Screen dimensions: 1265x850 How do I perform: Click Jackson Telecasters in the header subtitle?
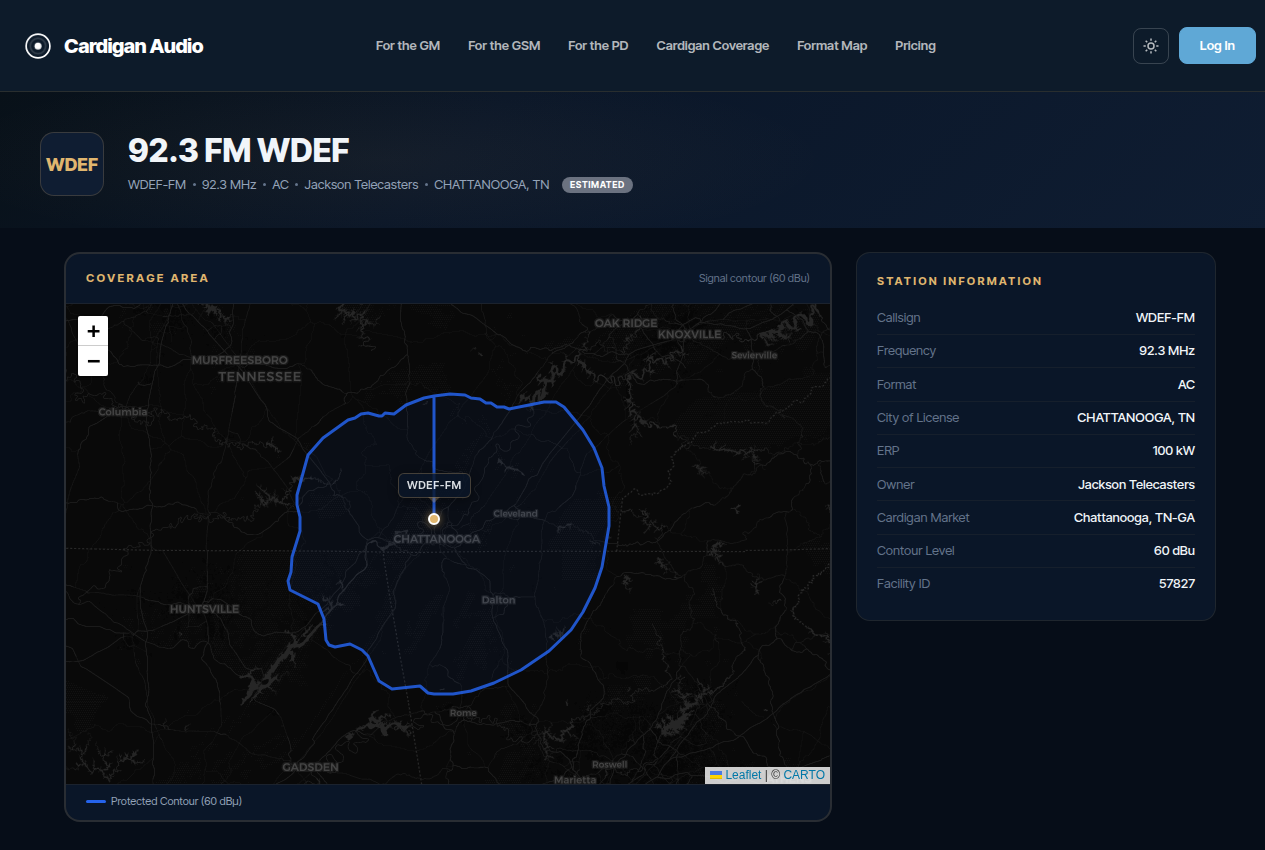pos(361,185)
